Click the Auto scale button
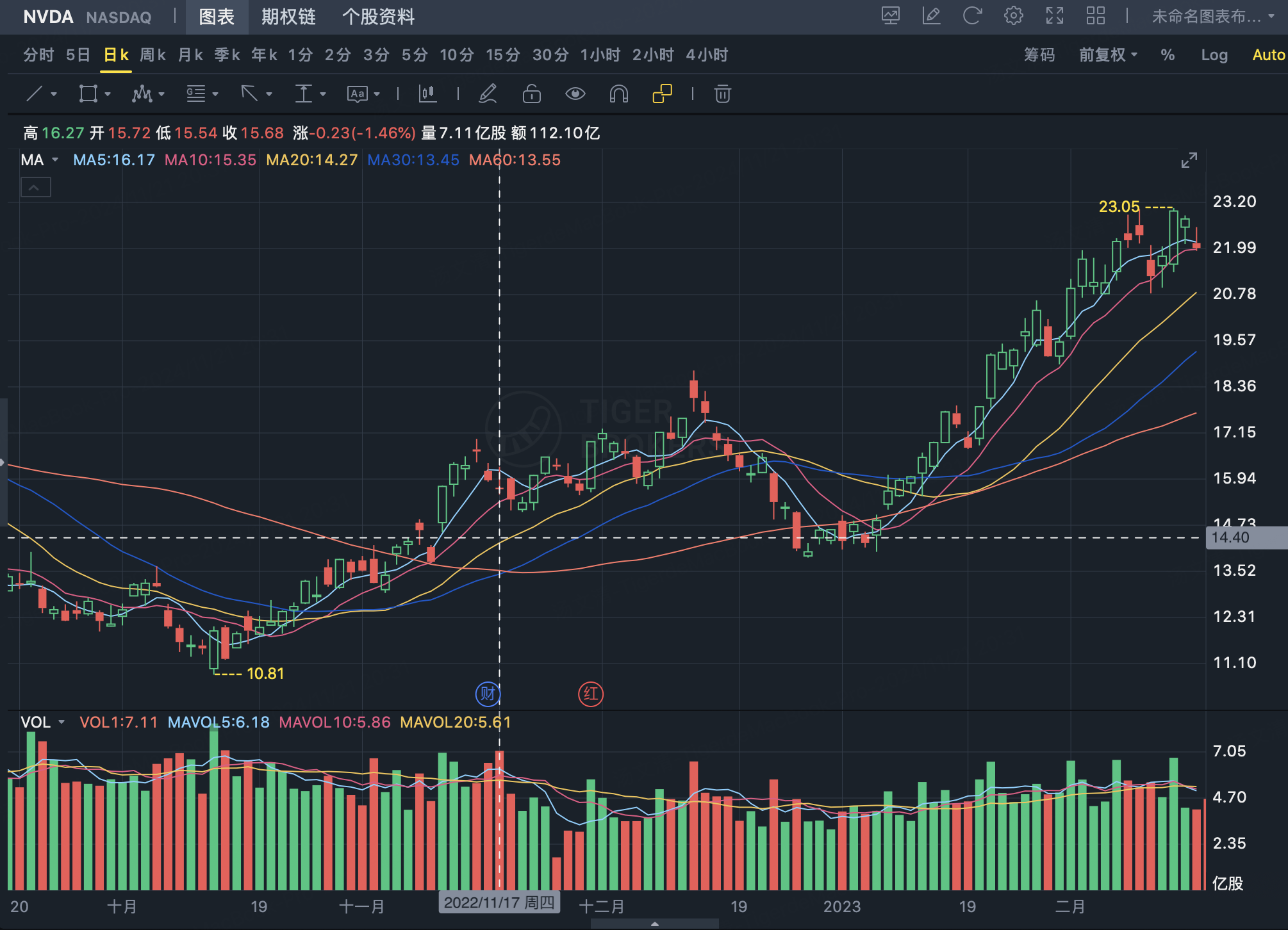 [1268, 55]
